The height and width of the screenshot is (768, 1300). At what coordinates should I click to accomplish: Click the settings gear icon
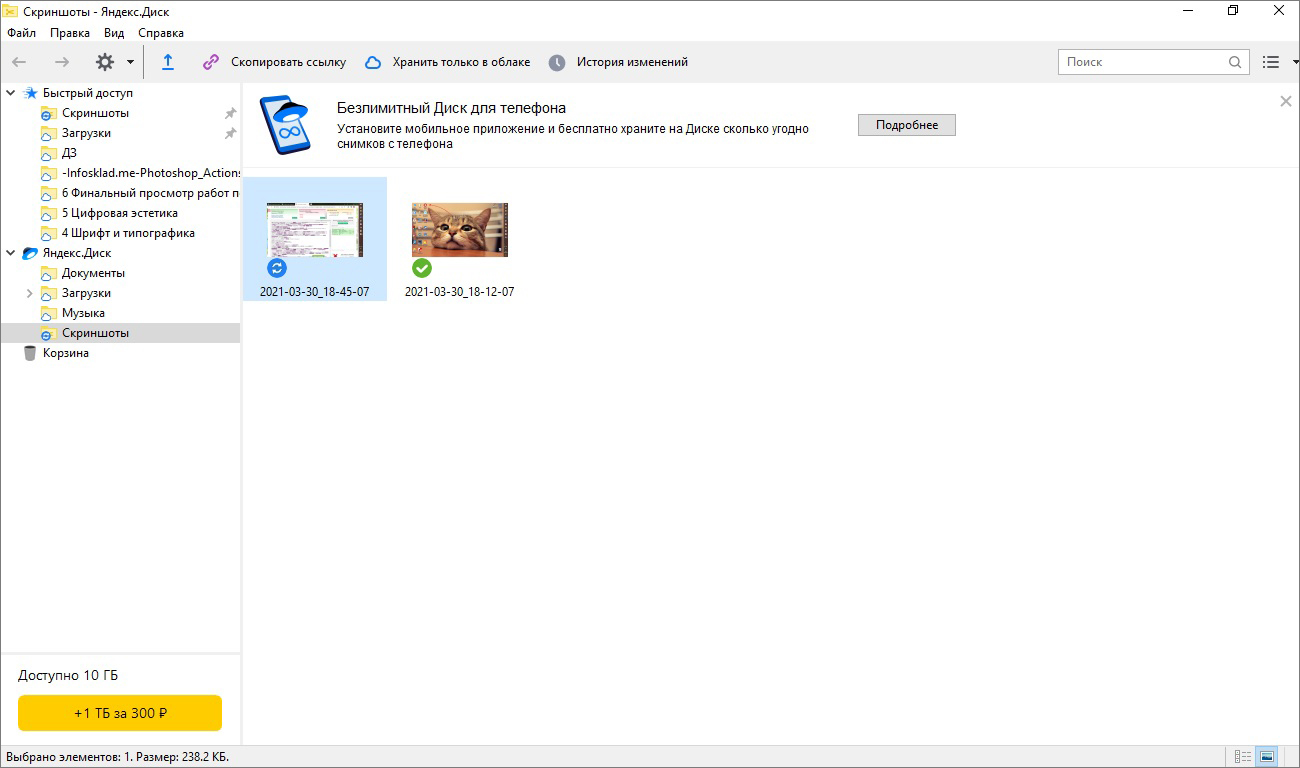pos(105,62)
